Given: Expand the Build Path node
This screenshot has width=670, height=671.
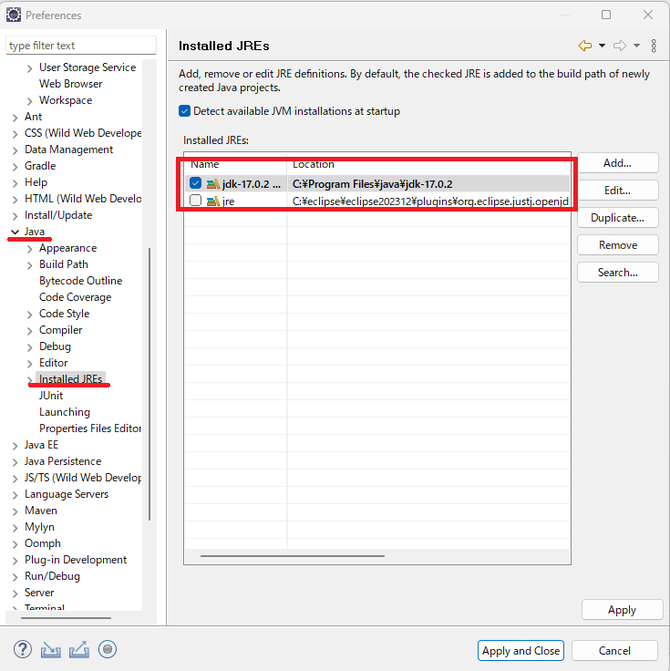Looking at the screenshot, I should (30, 265).
